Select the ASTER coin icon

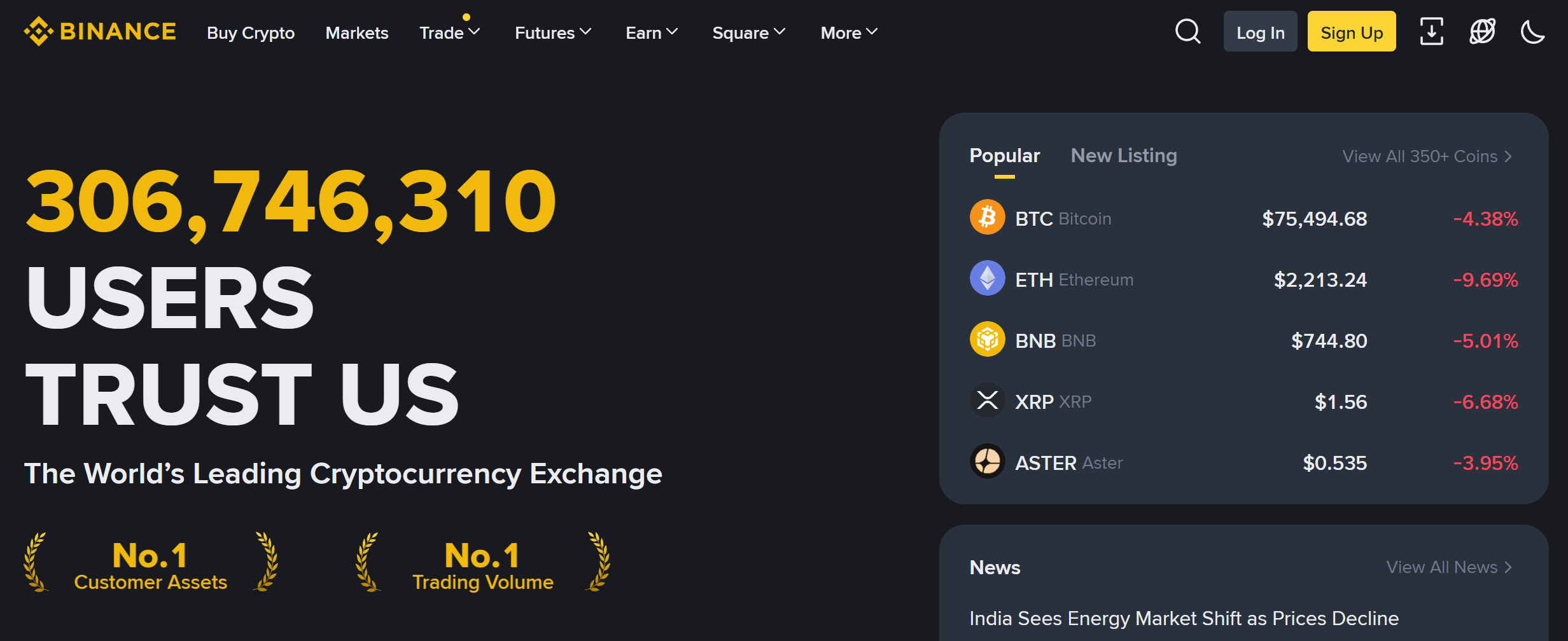pyautogui.click(x=987, y=462)
